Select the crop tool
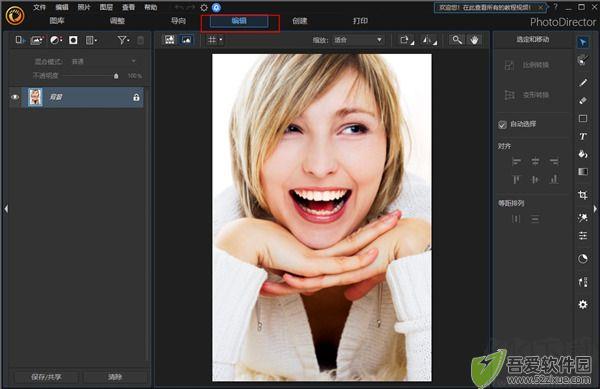The image size is (600, 389). tap(583, 195)
